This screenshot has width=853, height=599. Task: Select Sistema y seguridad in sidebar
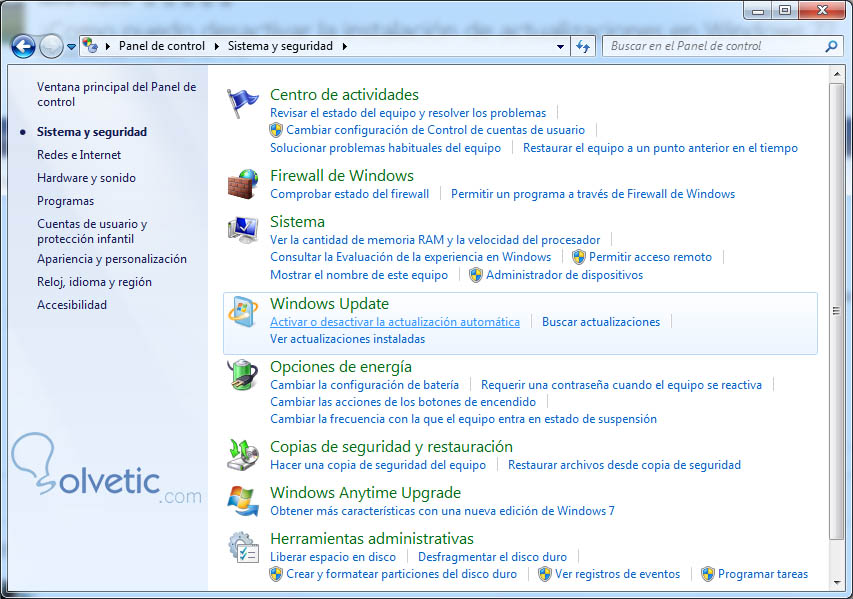click(x=92, y=132)
